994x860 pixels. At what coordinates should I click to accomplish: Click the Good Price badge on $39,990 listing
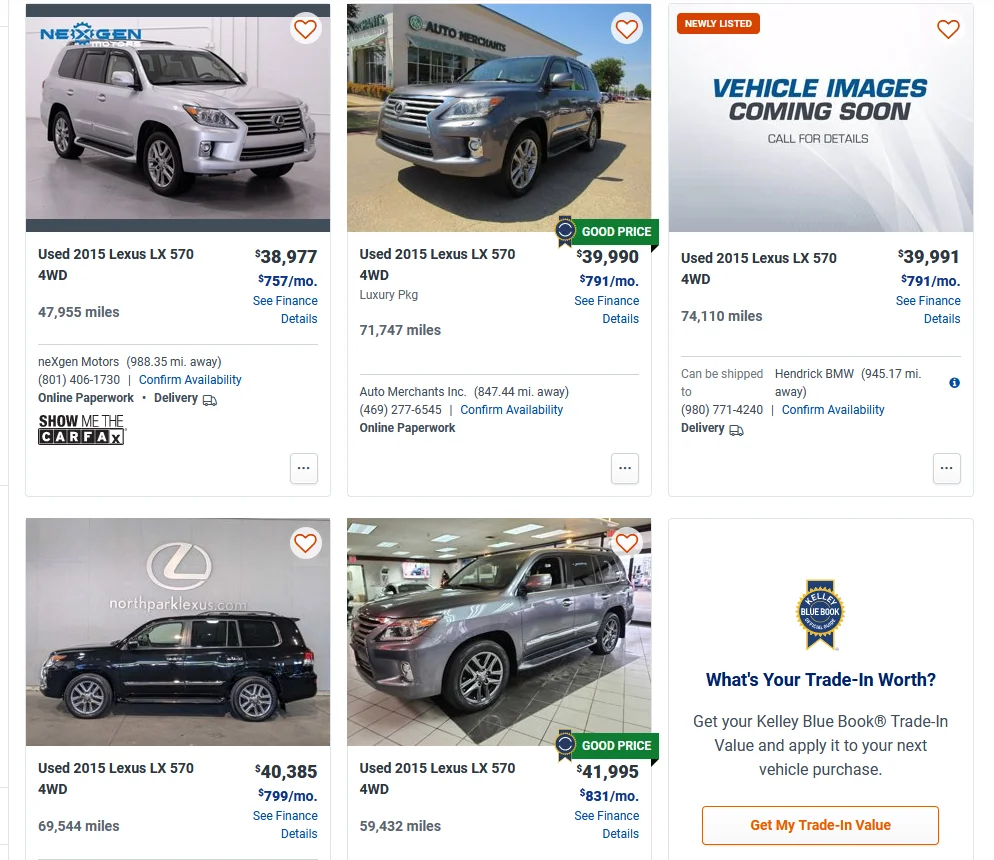605,232
